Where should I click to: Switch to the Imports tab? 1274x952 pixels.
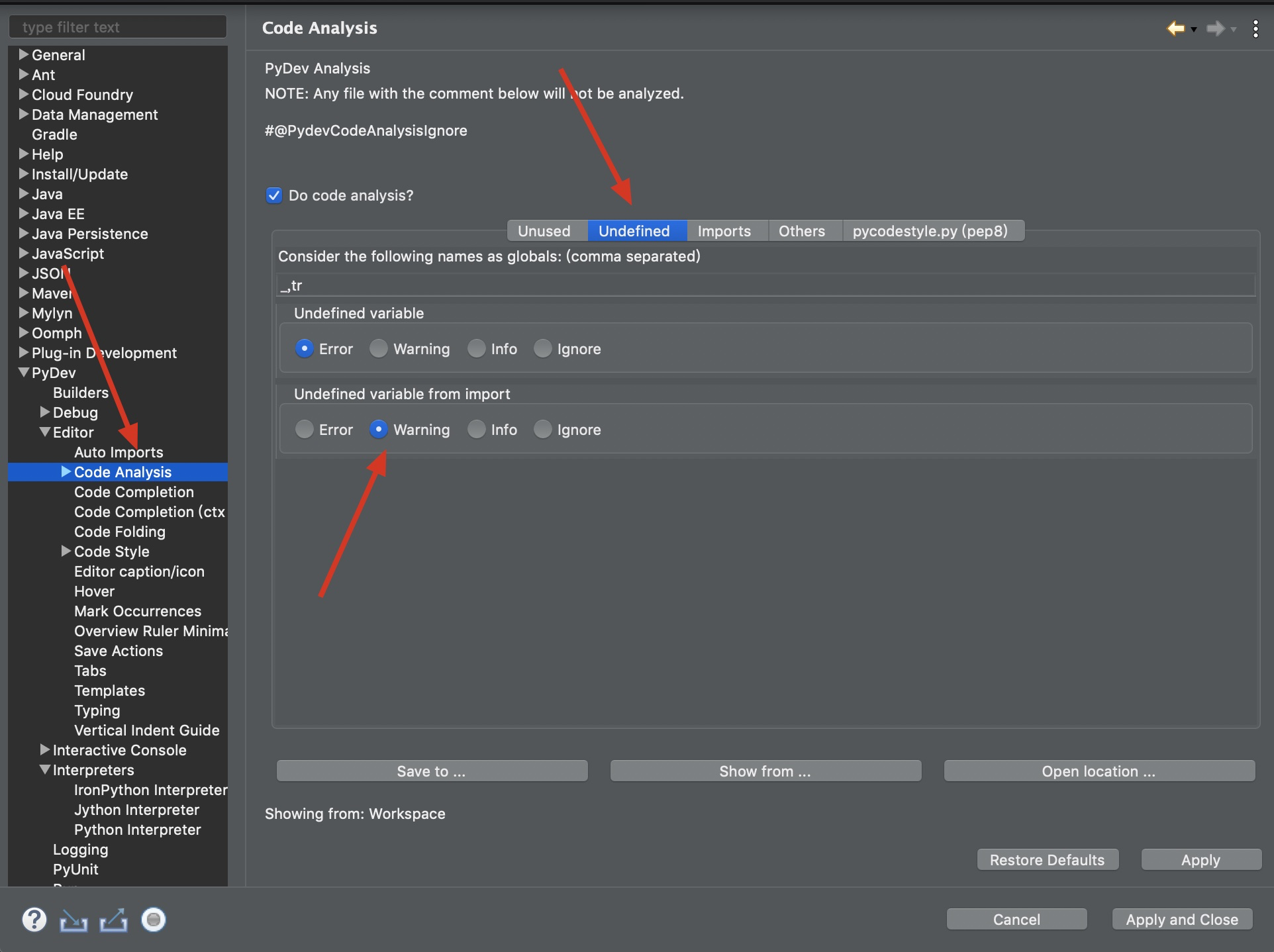point(724,230)
